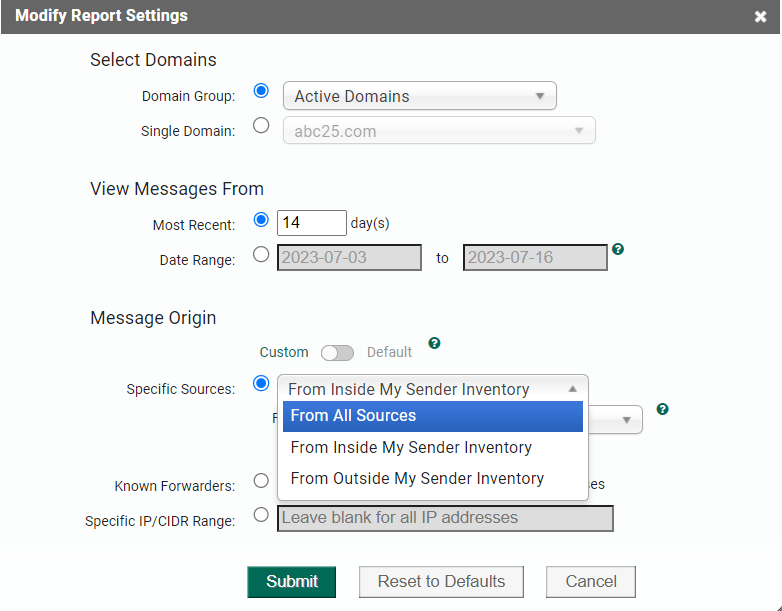
Task: Click the Cancel button
Action: point(590,582)
